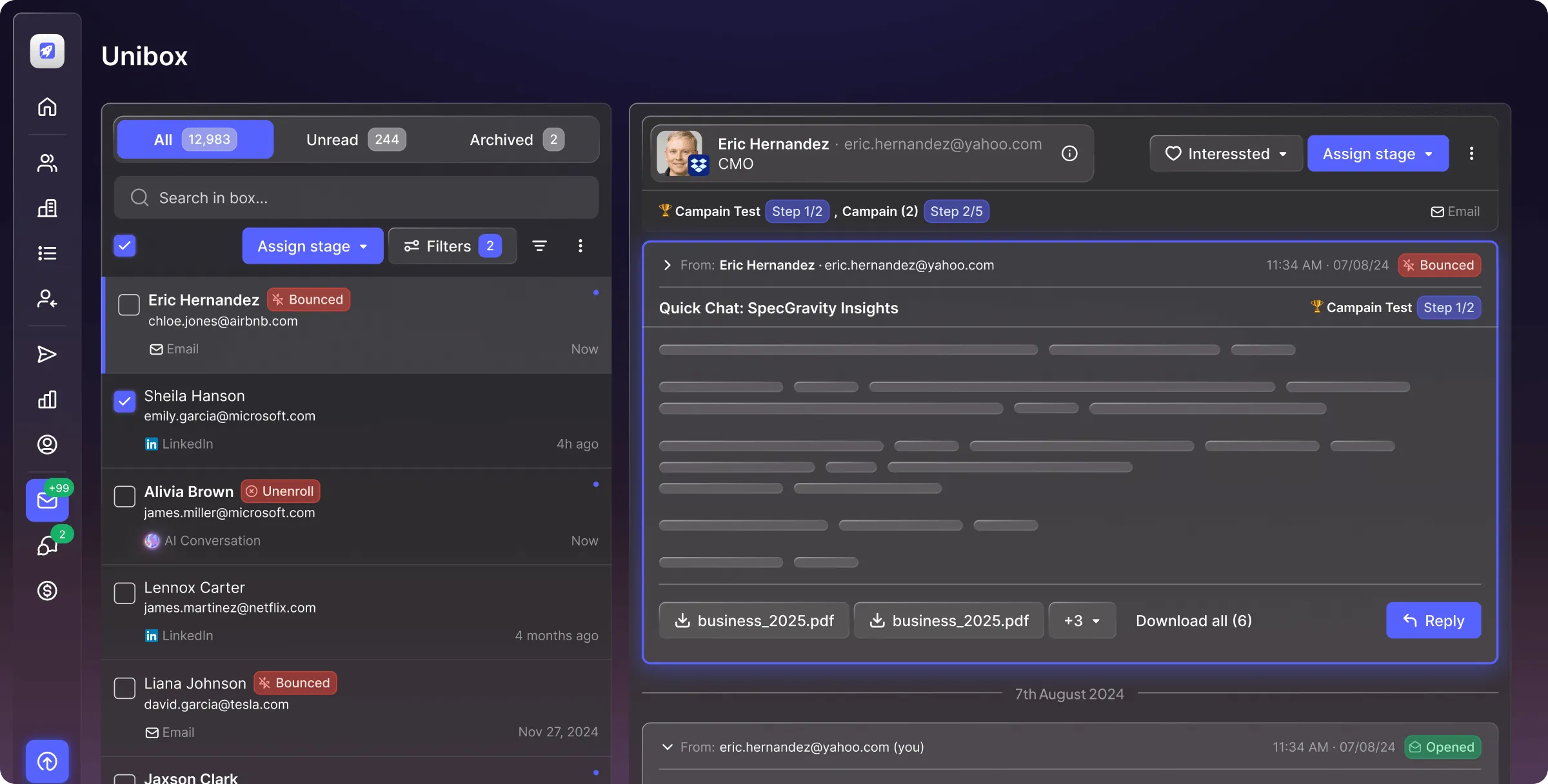Expand the bounced email from Eric Hernandez
This screenshot has height=784, width=1548.
coord(668,264)
